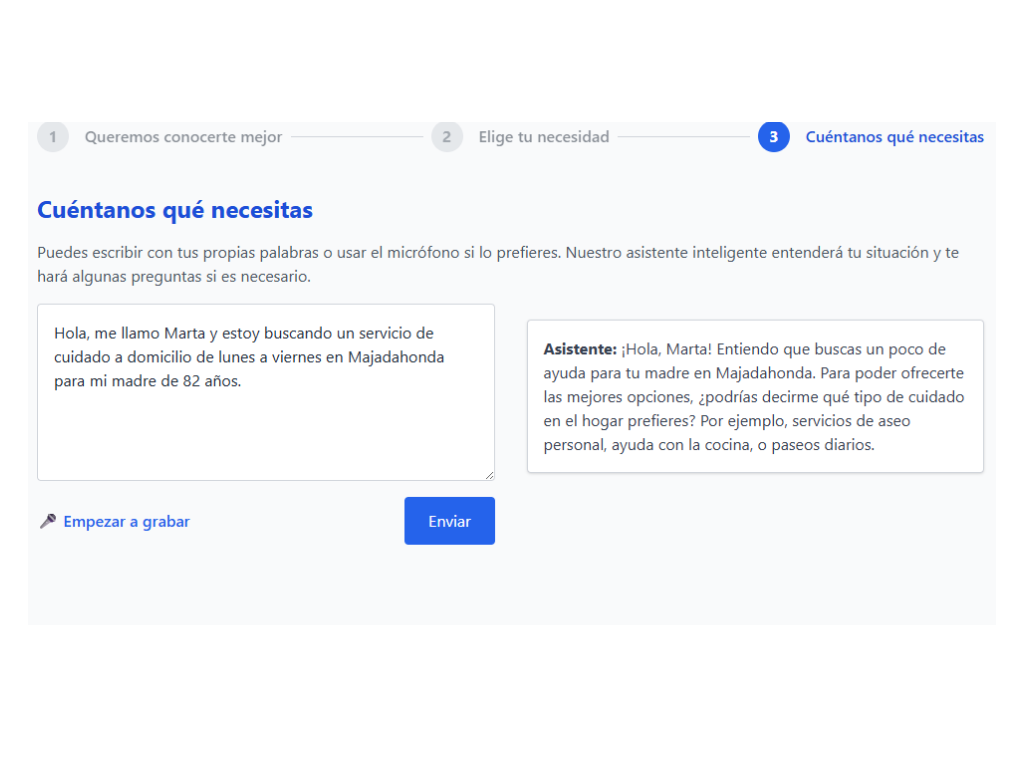Click the assistant response panel

[755, 396]
